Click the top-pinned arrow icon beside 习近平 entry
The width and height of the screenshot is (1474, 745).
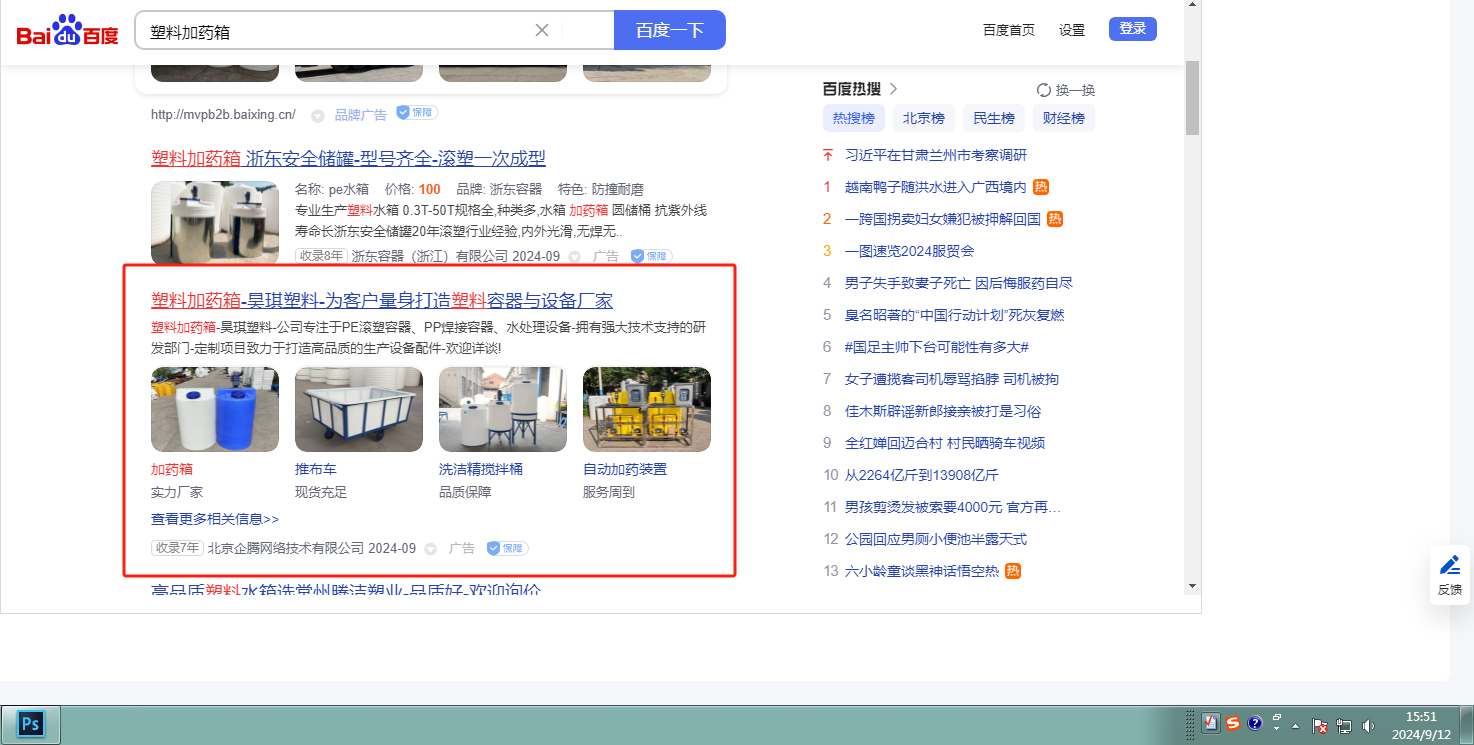click(x=827, y=155)
